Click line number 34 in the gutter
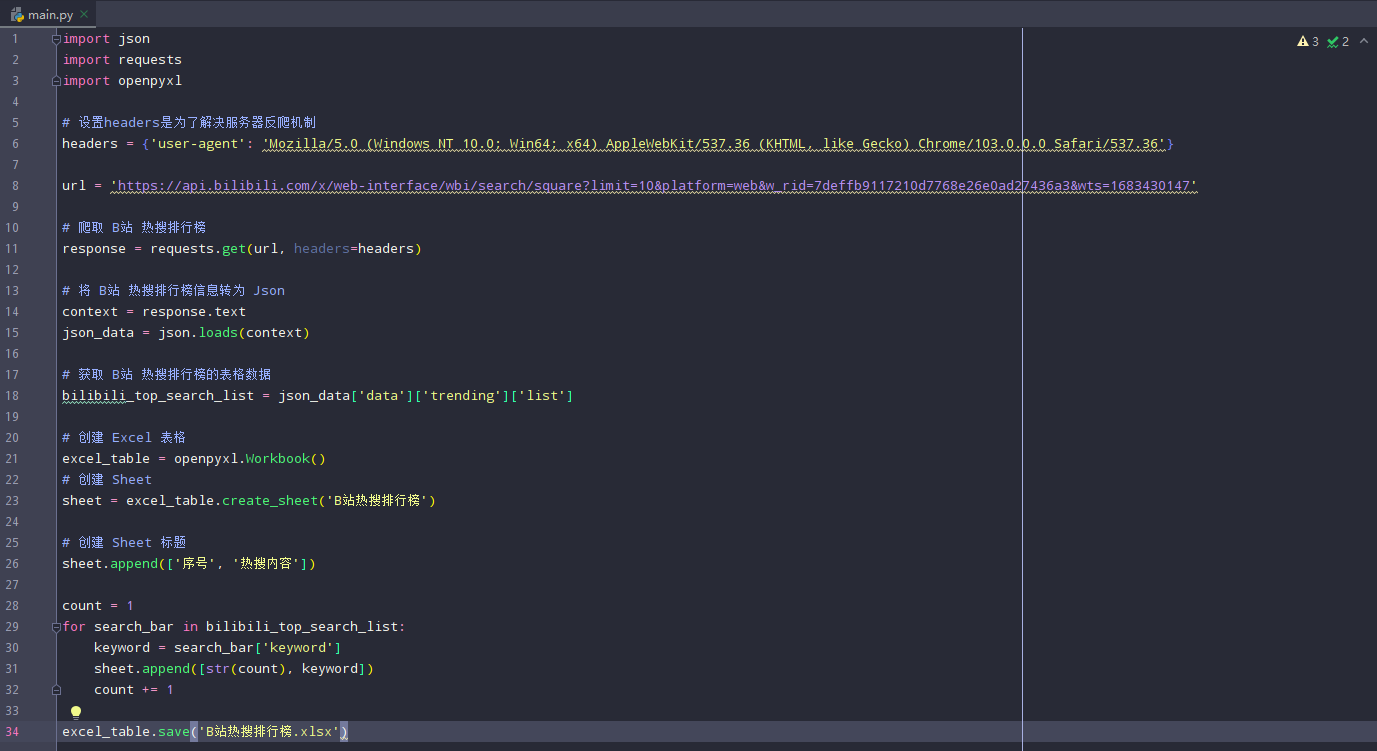 [x=13, y=732]
